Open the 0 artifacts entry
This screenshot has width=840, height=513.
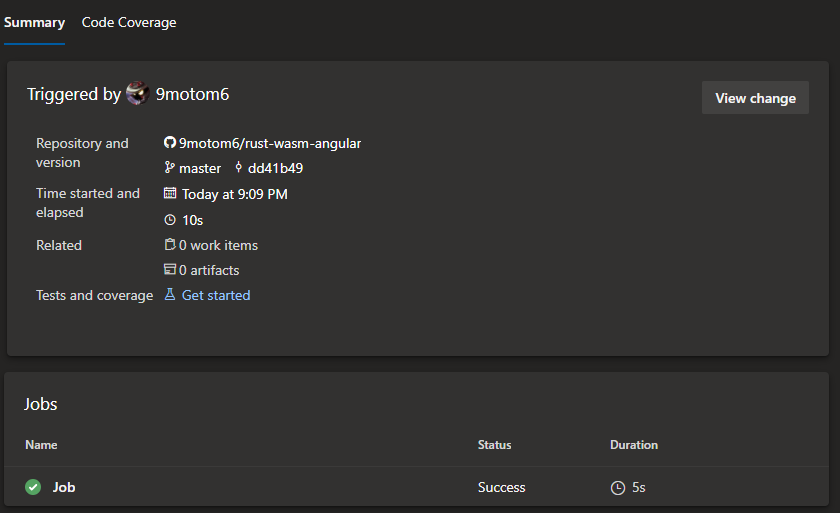pyautogui.click(x=209, y=270)
